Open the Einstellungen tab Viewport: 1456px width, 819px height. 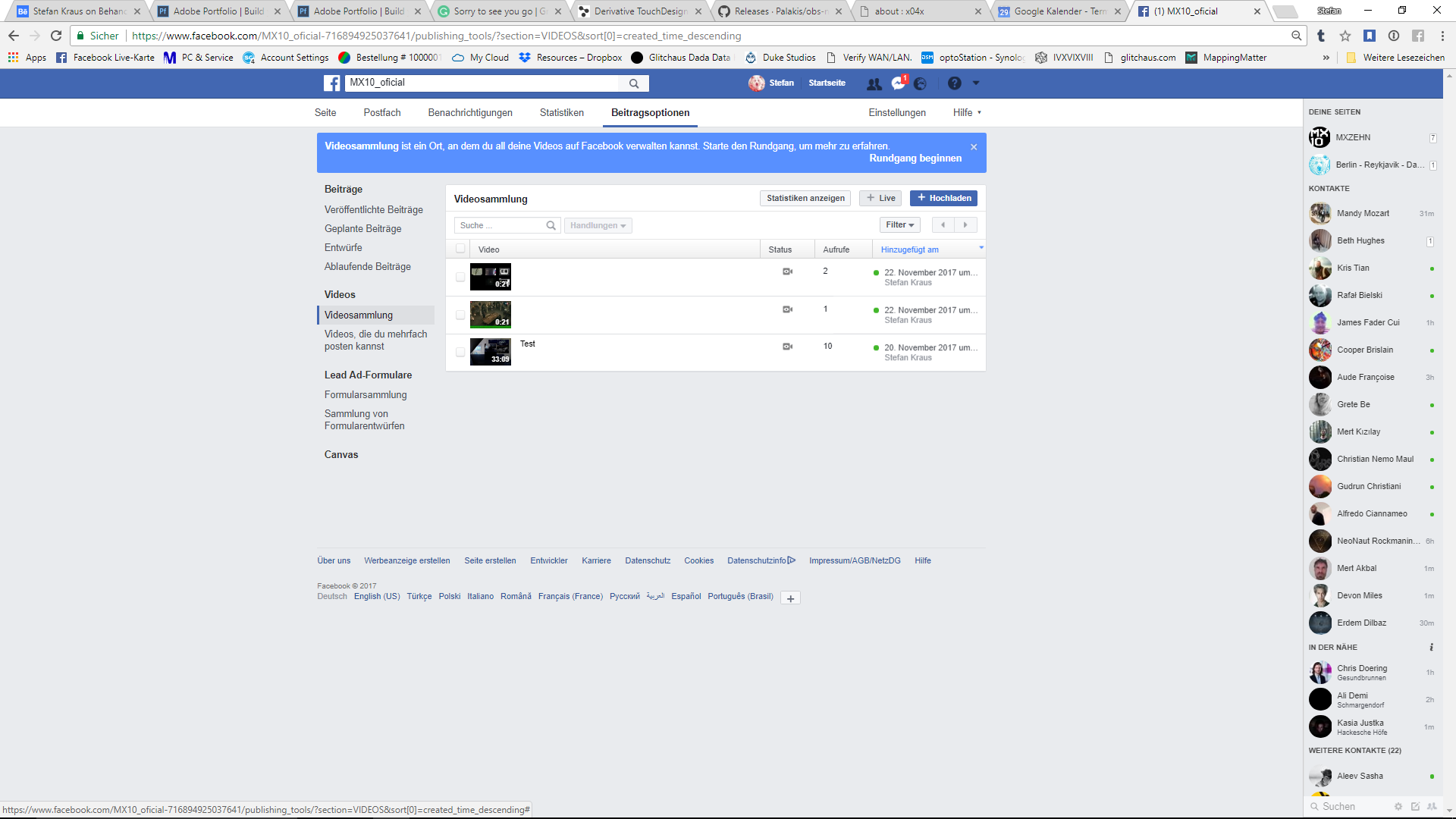pos(897,113)
